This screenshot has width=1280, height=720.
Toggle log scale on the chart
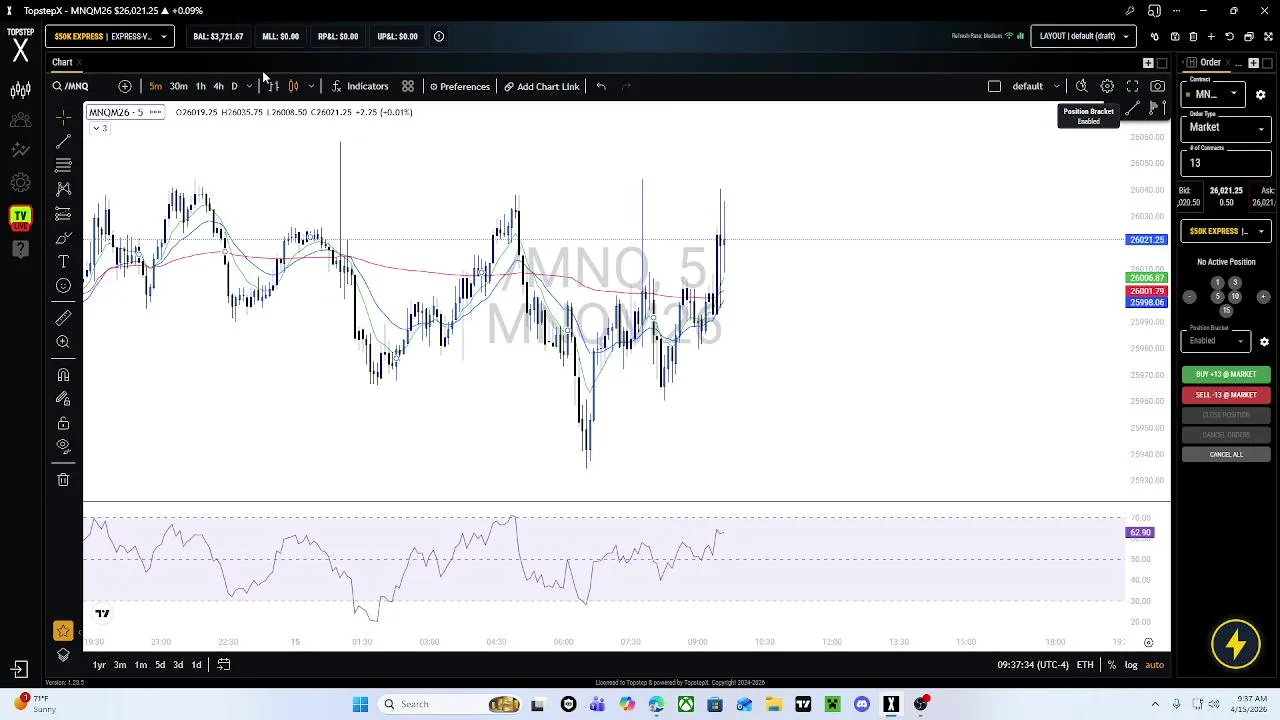pos(1131,665)
